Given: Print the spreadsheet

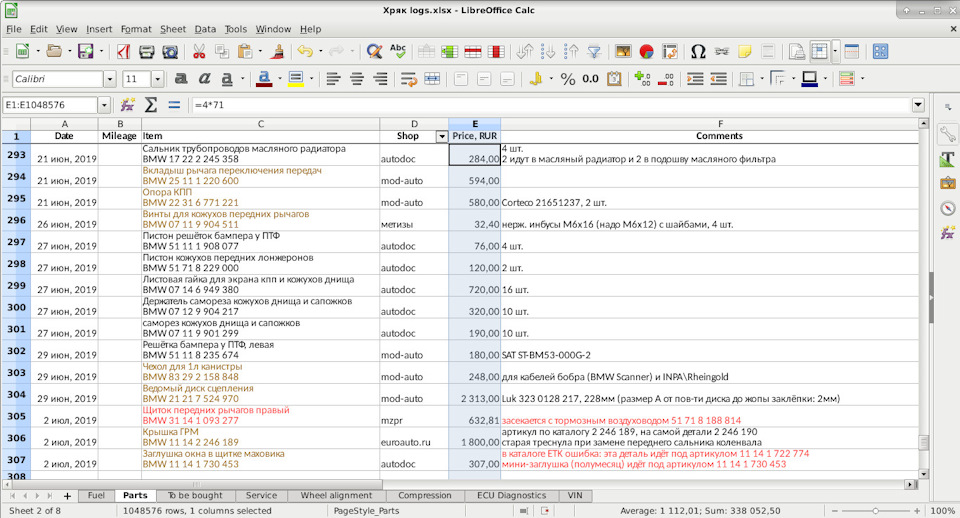Looking at the screenshot, I should pyautogui.click(x=146, y=51).
